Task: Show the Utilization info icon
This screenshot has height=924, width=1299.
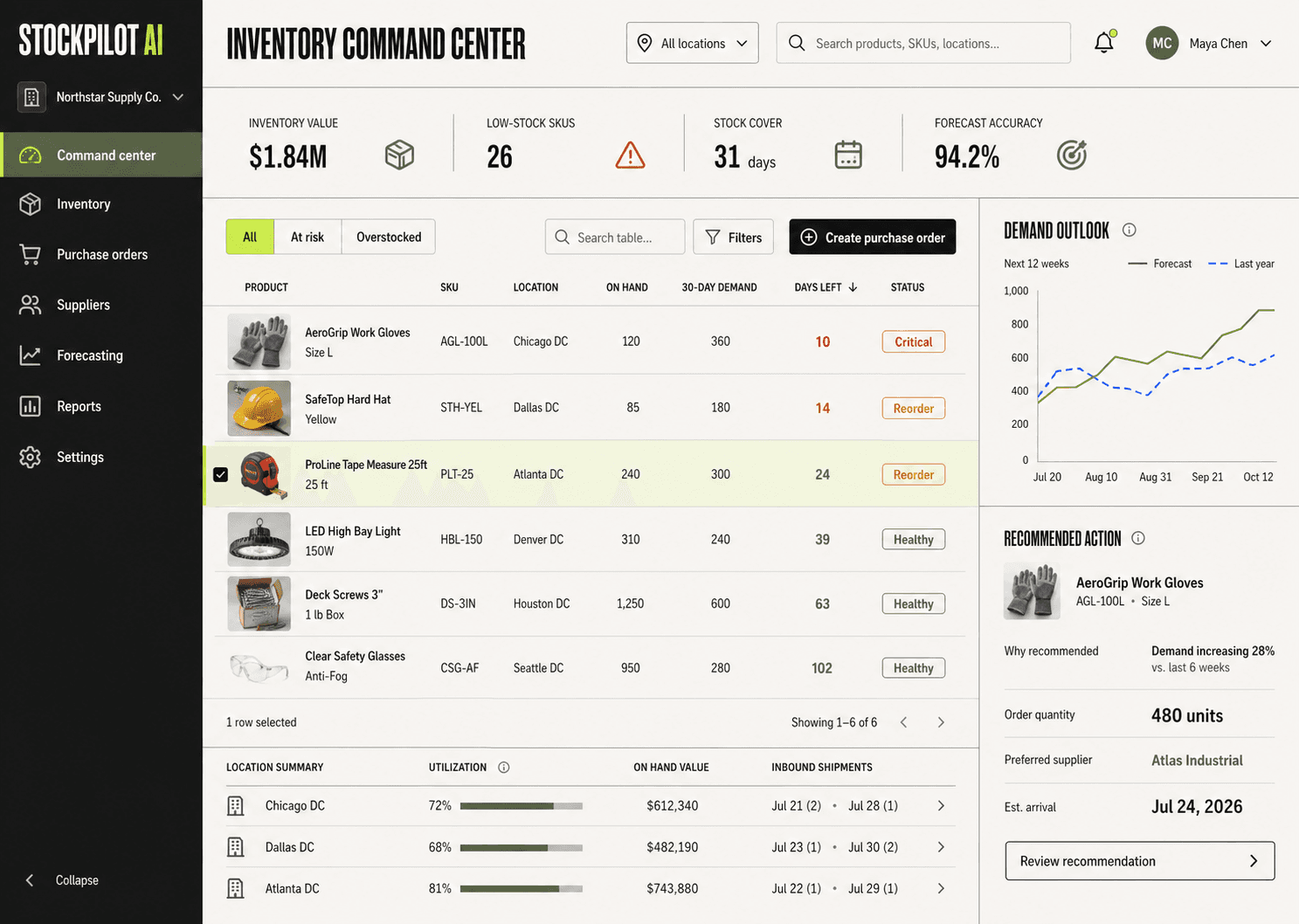Action: pos(504,768)
